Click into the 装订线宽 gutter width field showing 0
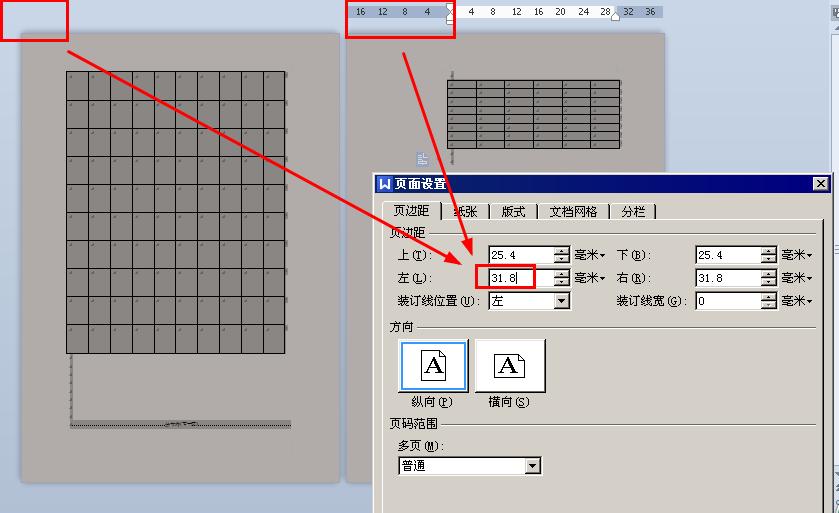Screen dimensions: 839x513 coord(728,301)
